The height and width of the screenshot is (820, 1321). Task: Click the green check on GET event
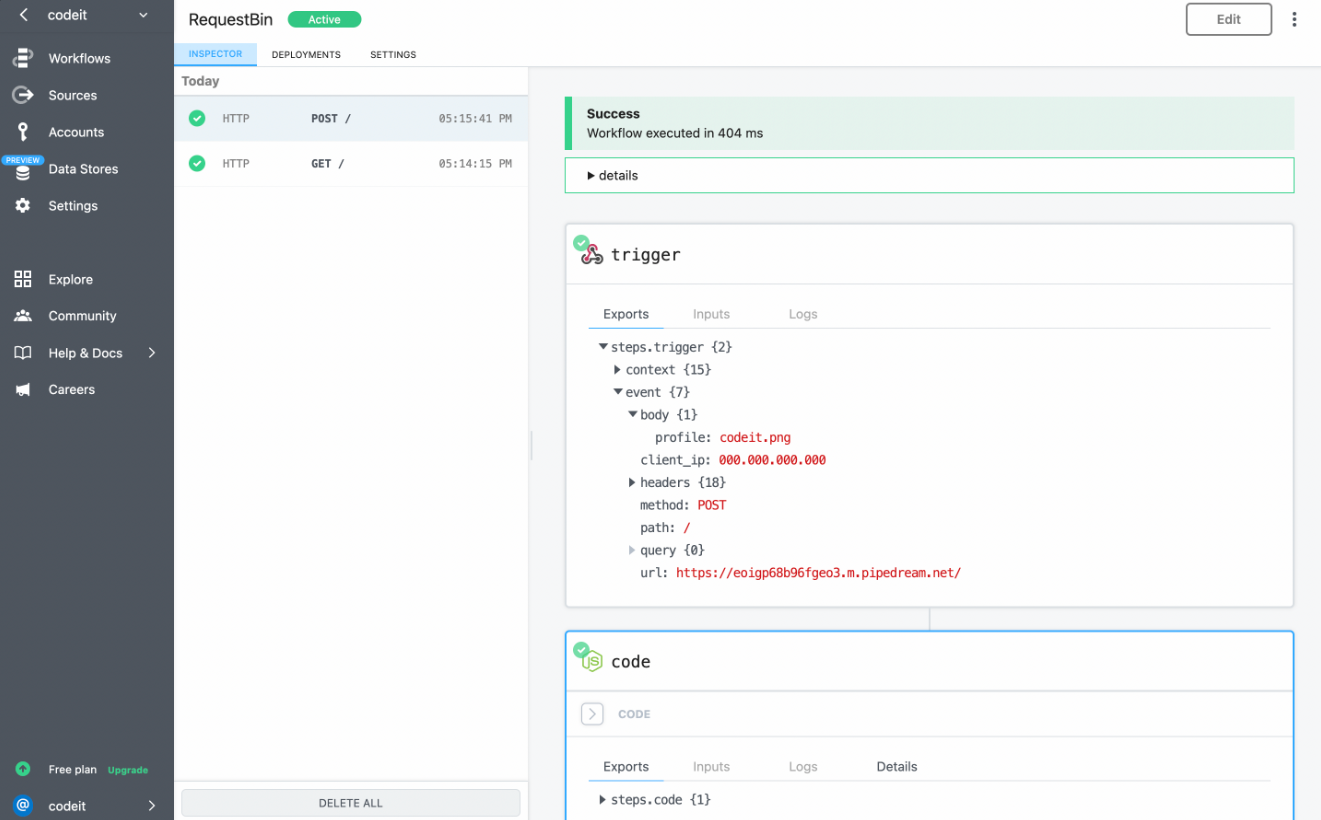[x=197, y=163]
